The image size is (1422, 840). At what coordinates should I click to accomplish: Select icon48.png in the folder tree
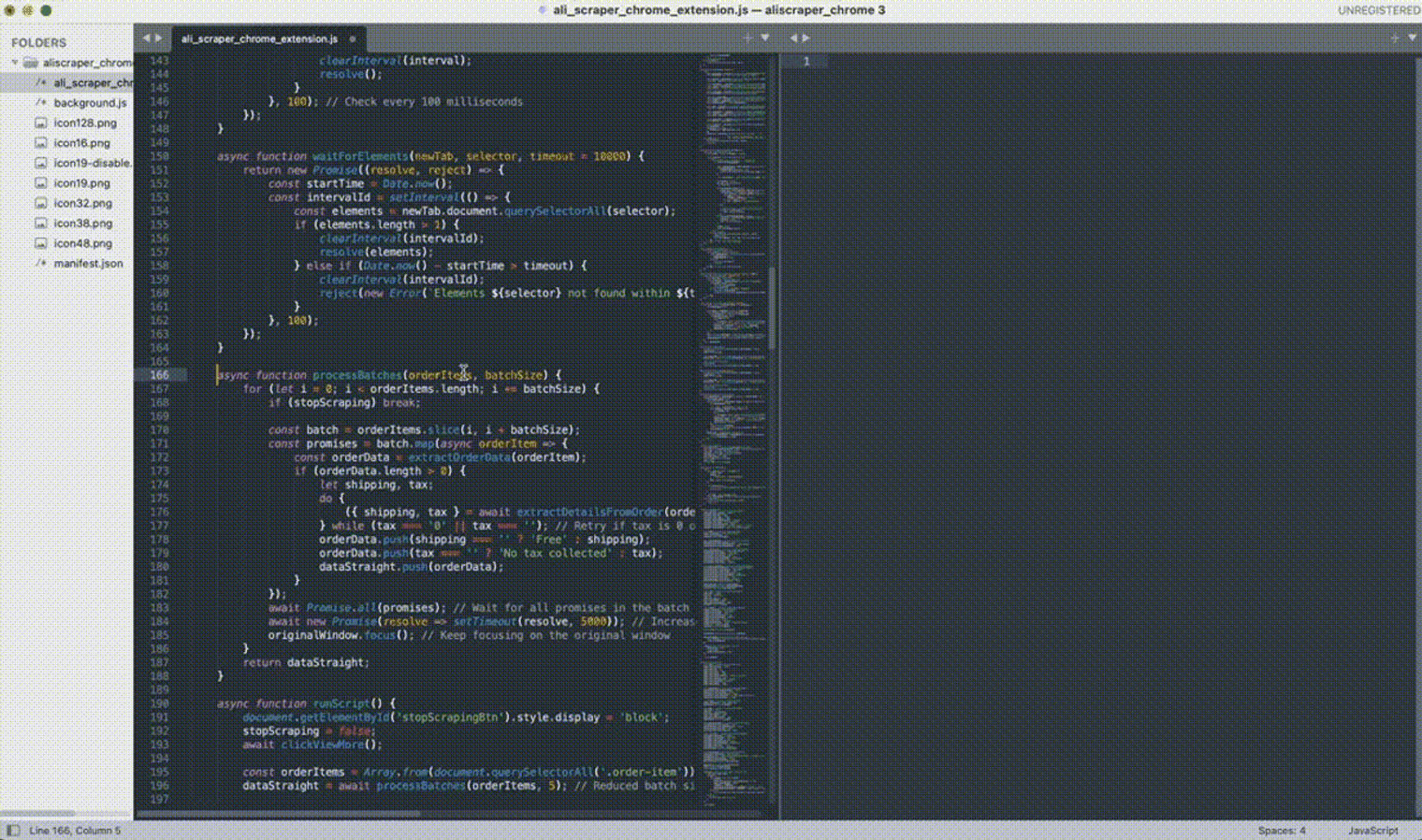click(x=82, y=243)
